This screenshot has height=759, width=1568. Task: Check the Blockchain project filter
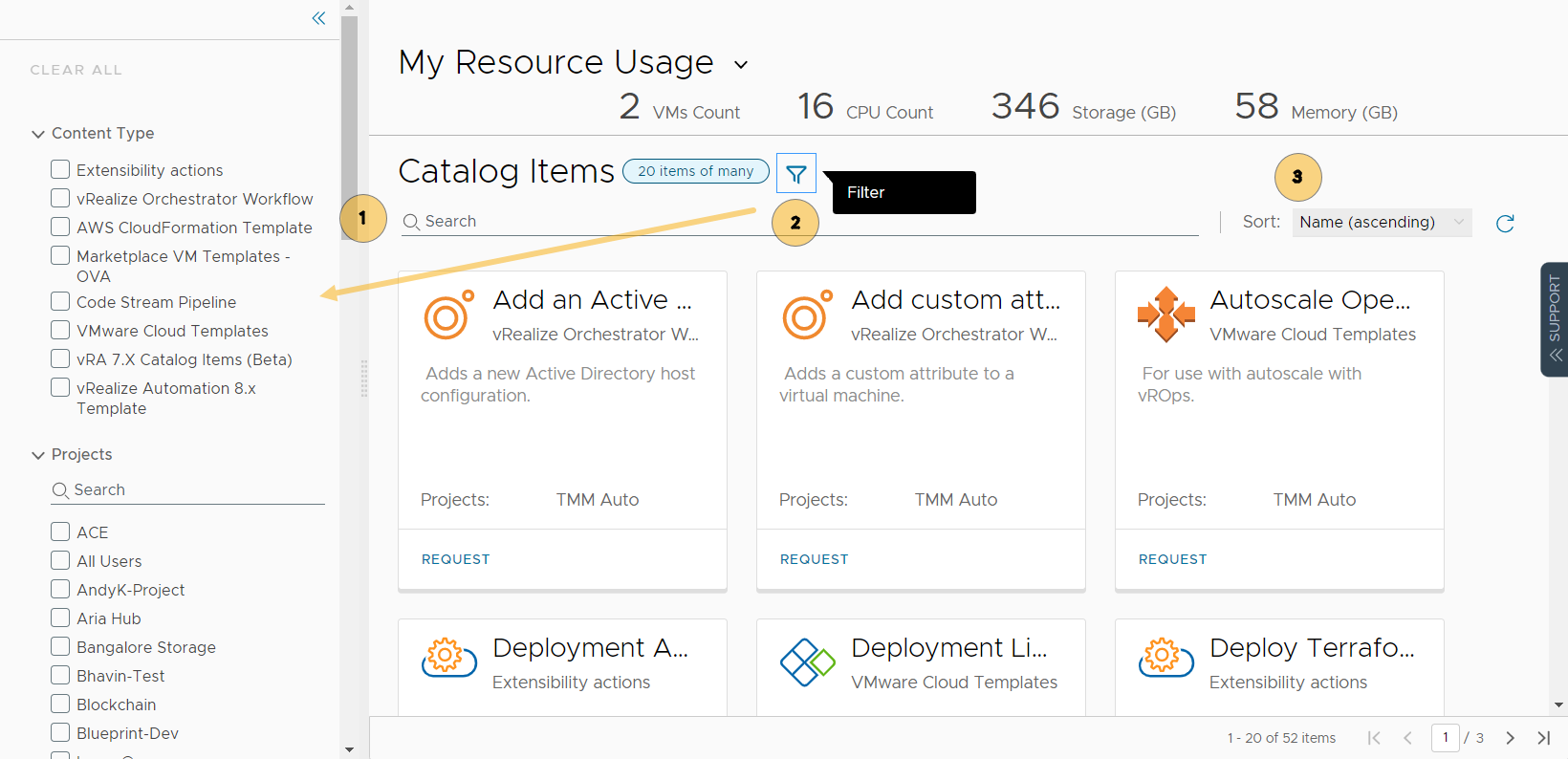[x=60, y=704]
